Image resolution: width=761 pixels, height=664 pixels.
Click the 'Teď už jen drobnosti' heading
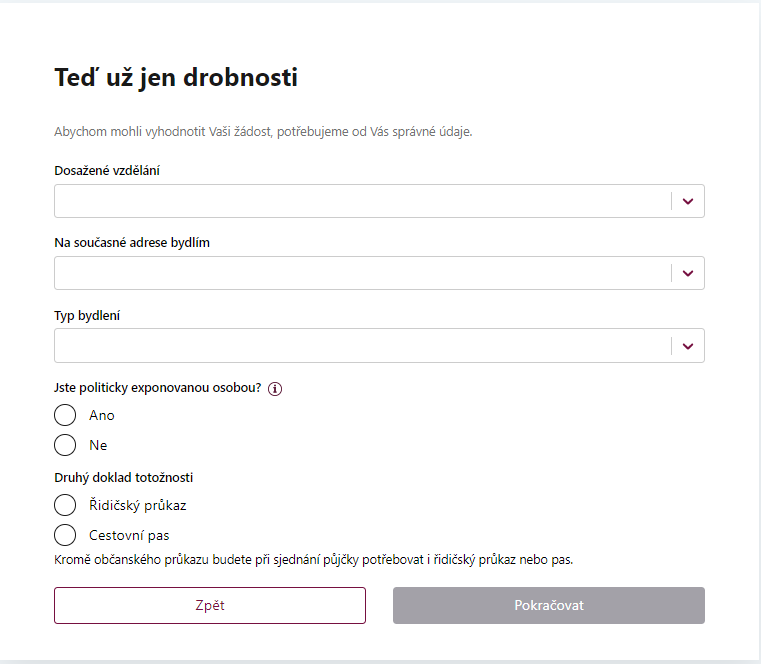point(176,78)
